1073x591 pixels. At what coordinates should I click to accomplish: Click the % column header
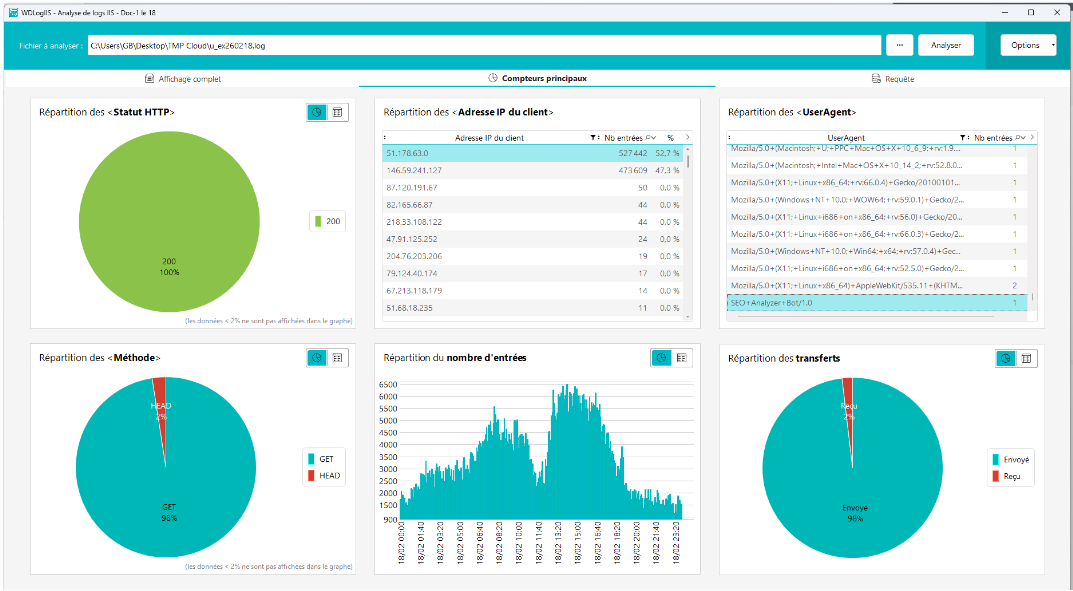tap(671, 138)
